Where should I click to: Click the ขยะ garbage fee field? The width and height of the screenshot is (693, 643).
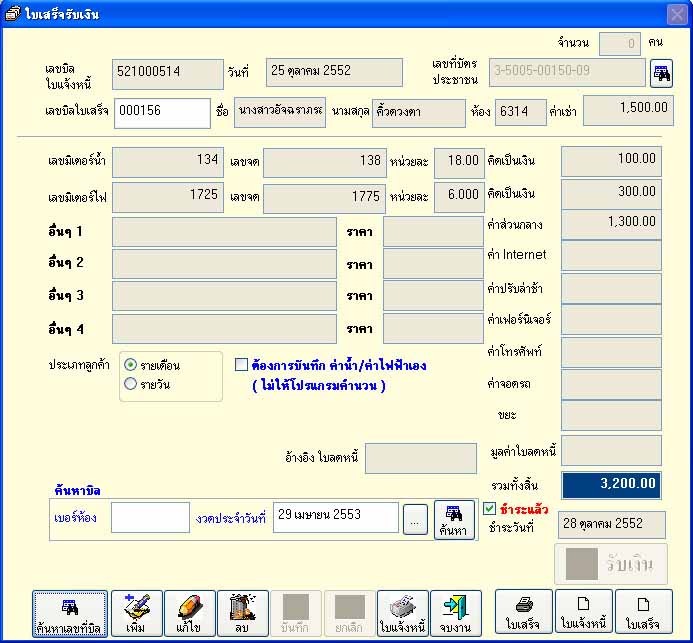coord(611,415)
